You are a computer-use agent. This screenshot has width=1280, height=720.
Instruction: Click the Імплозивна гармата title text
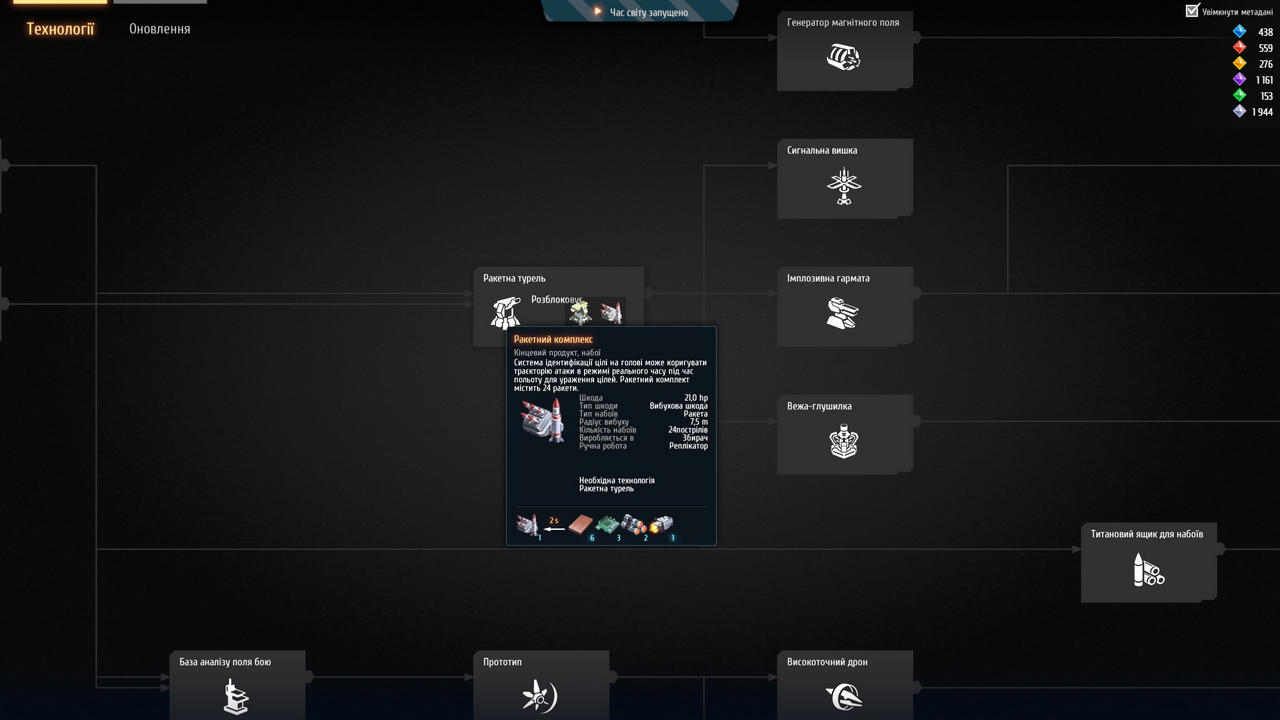point(828,278)
